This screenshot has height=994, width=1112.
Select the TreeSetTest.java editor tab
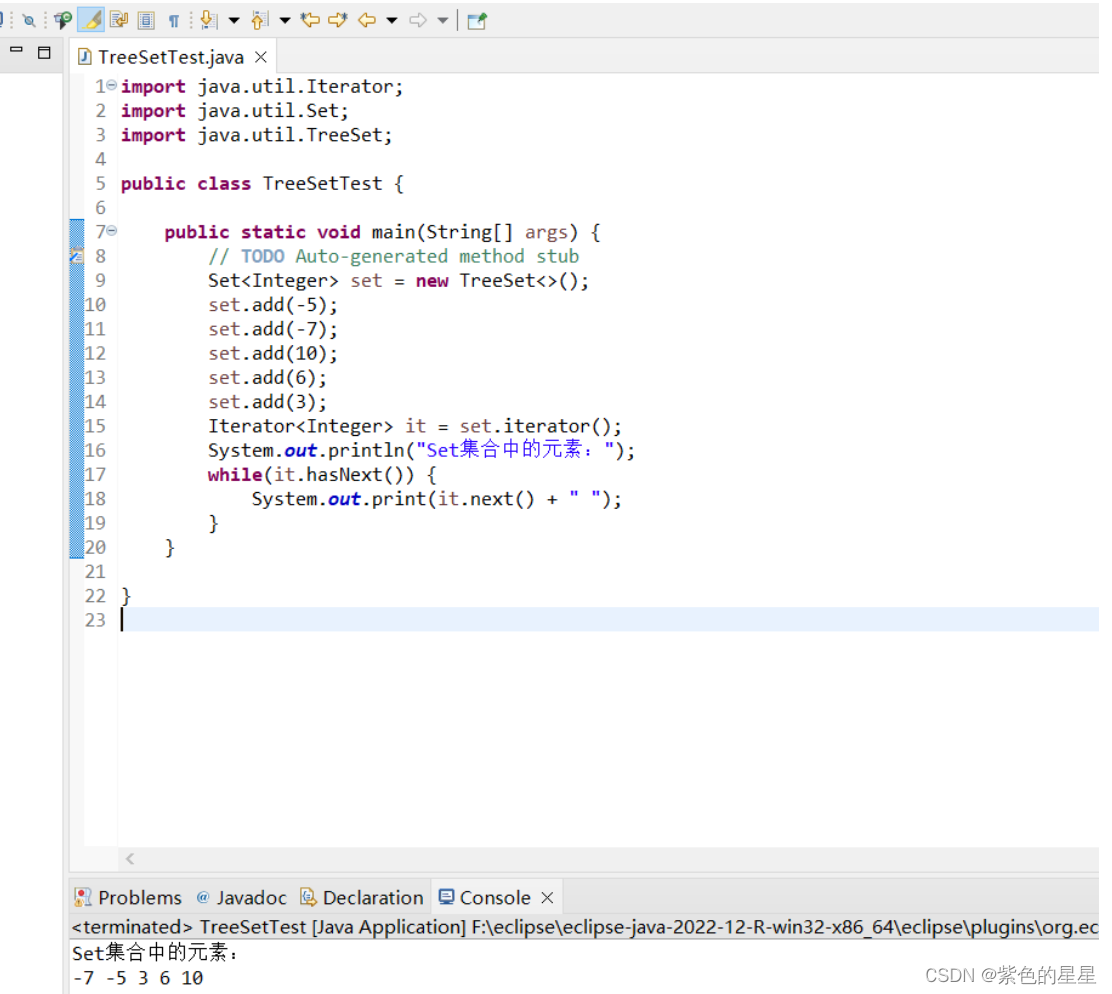coord(170,57)
